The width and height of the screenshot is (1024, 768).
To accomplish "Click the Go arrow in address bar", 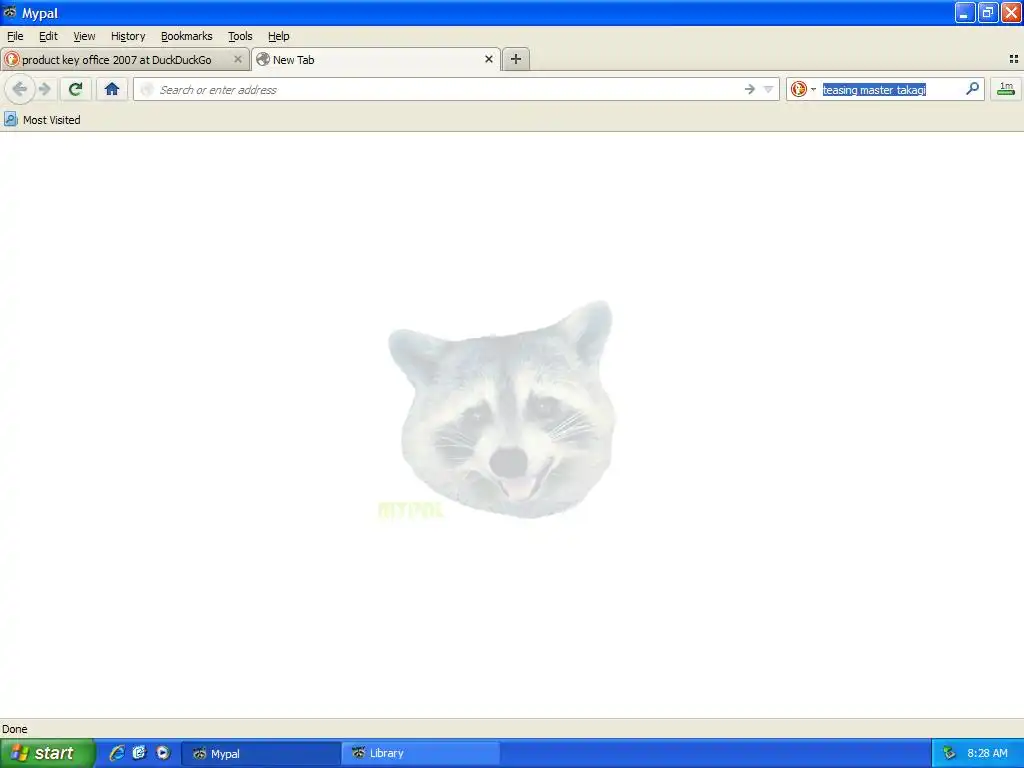I will (x=750, y=89).
